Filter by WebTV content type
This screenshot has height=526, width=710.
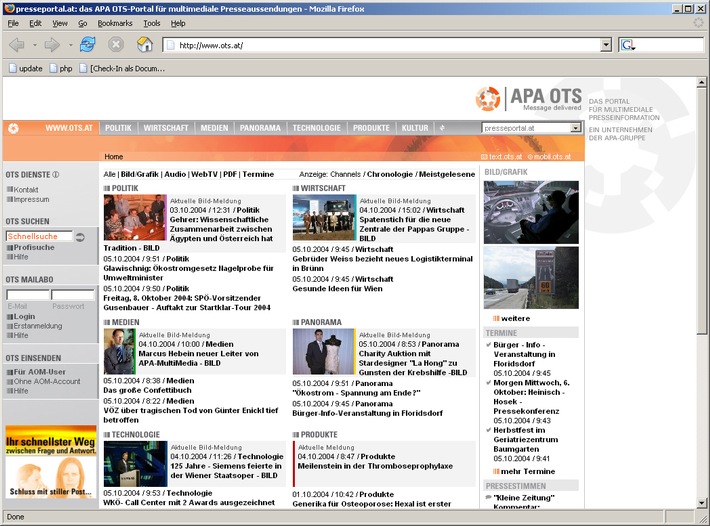[x=204, y=174]
